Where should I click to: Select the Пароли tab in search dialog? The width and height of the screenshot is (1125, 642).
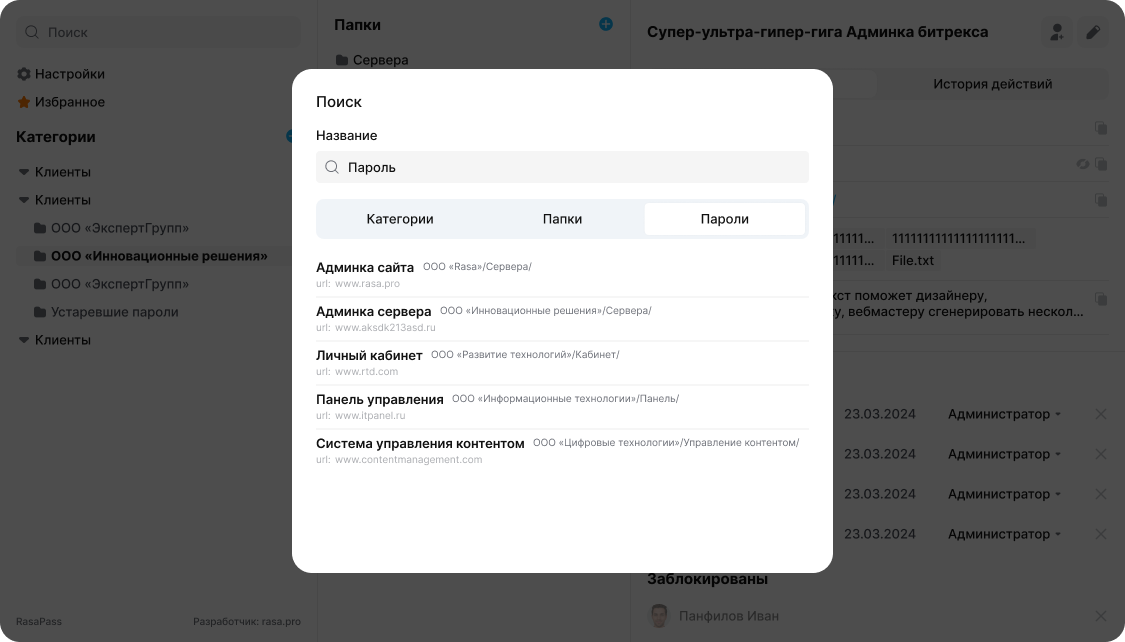point(725,219)
